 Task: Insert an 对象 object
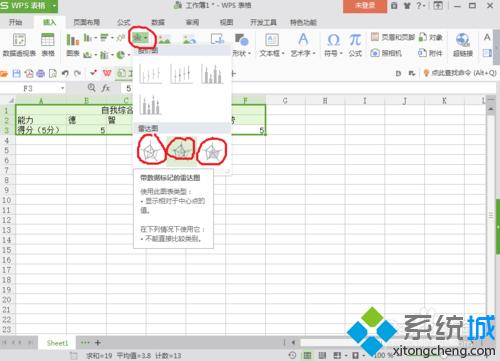[431, 37]
